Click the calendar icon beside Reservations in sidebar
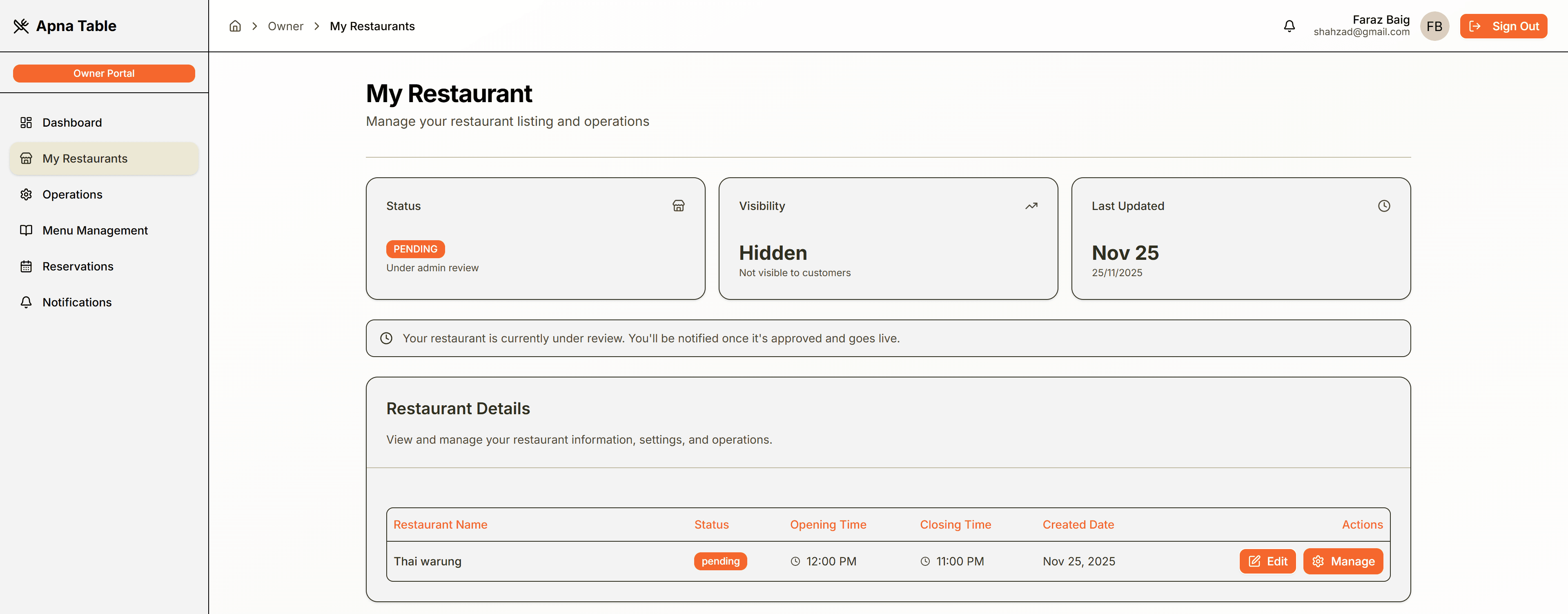The height and width of the screenshot is (614, 1568). click(x=26, y=266)
